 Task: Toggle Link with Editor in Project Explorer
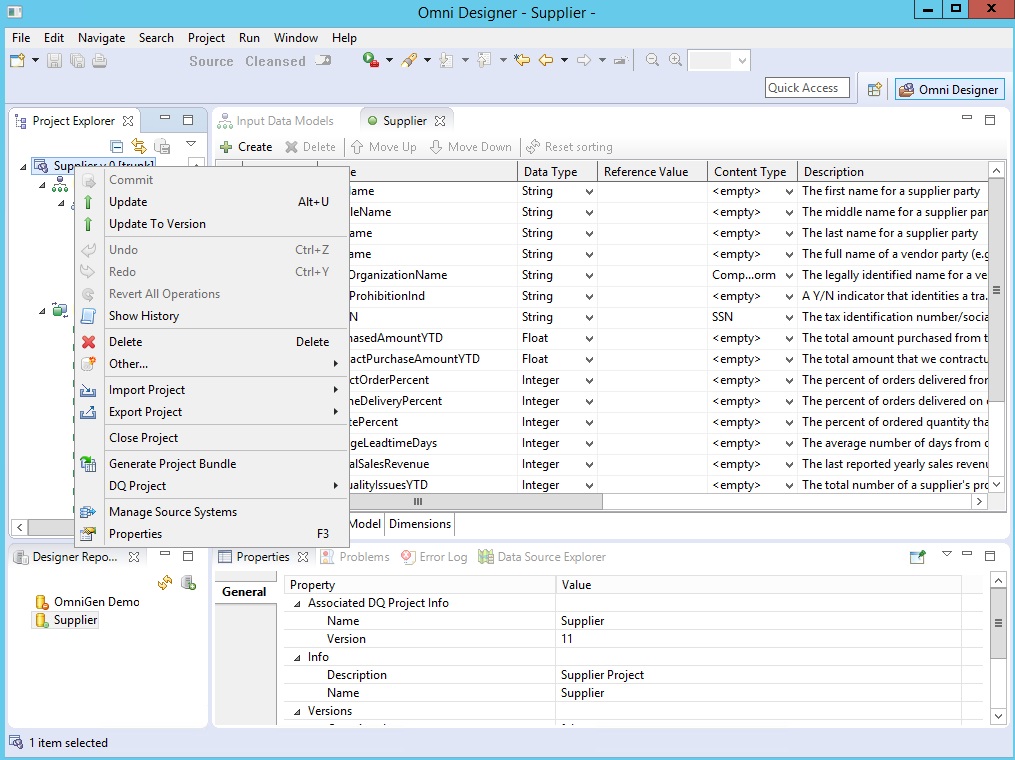139,146
